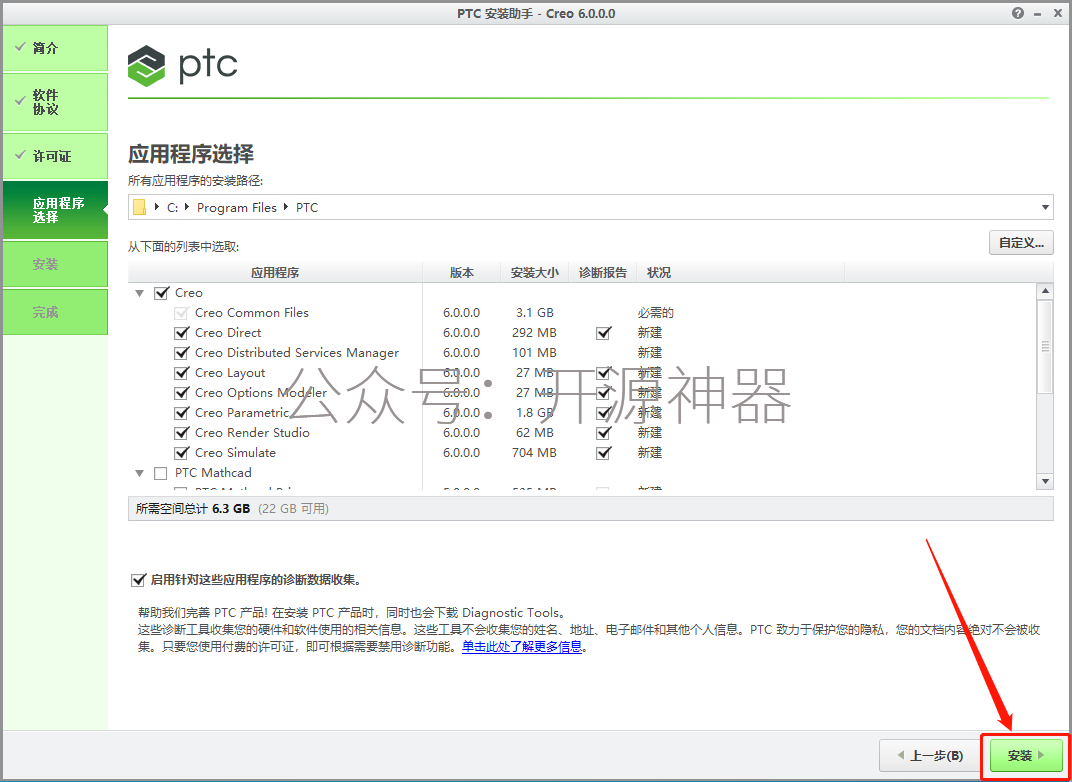This screenshot has width=1072, height=782.
Task: Select the Creo Distributed Services Manager label
Action: (x=297, y=353)
